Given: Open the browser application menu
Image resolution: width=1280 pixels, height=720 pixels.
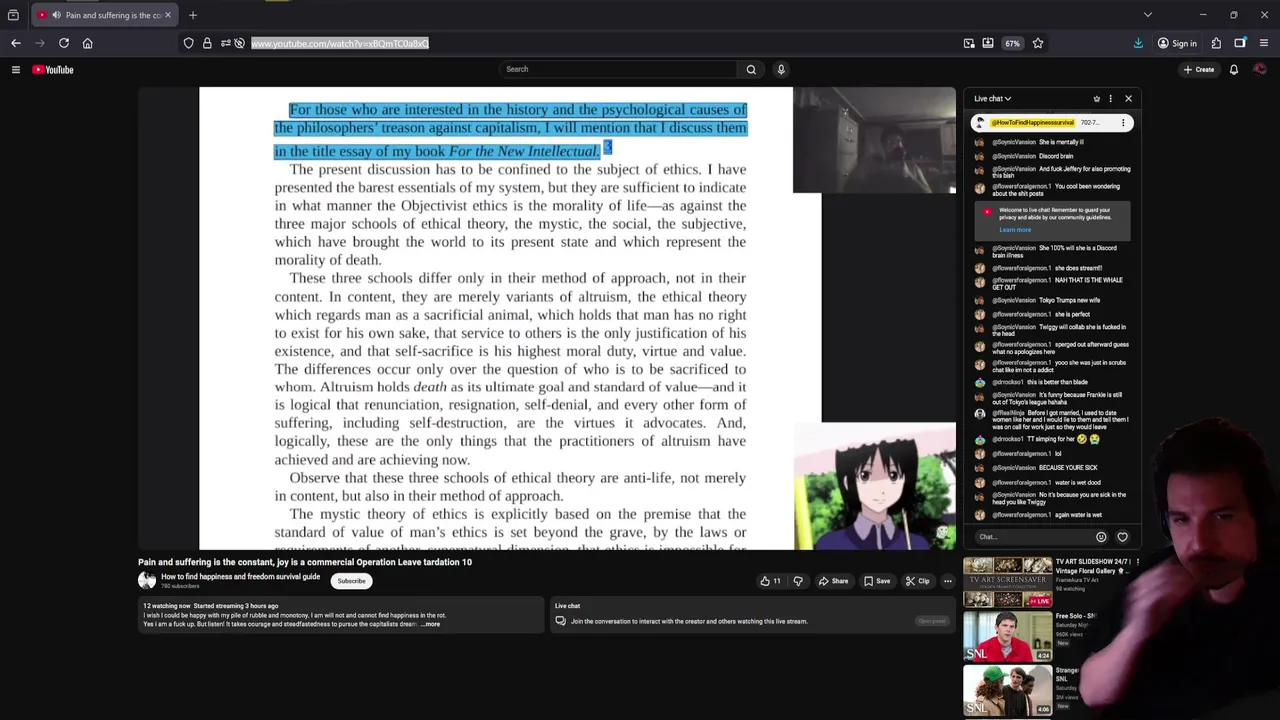Looking at the screenshot, I should tap(1264, 43).
